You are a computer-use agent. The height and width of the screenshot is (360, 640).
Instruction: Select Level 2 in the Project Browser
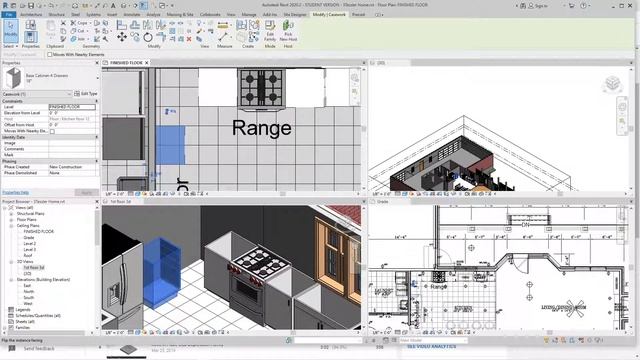pos(29,244)
